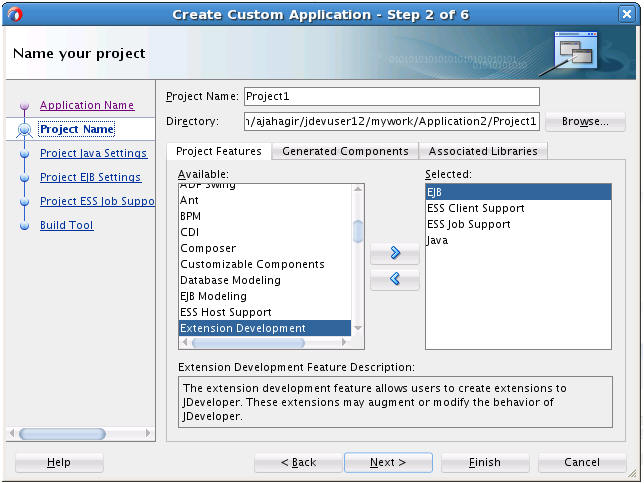Viewport: 644px width, 483px height.
Task: Click down arrow of Available list scrollbar
Action: (358, 328)
